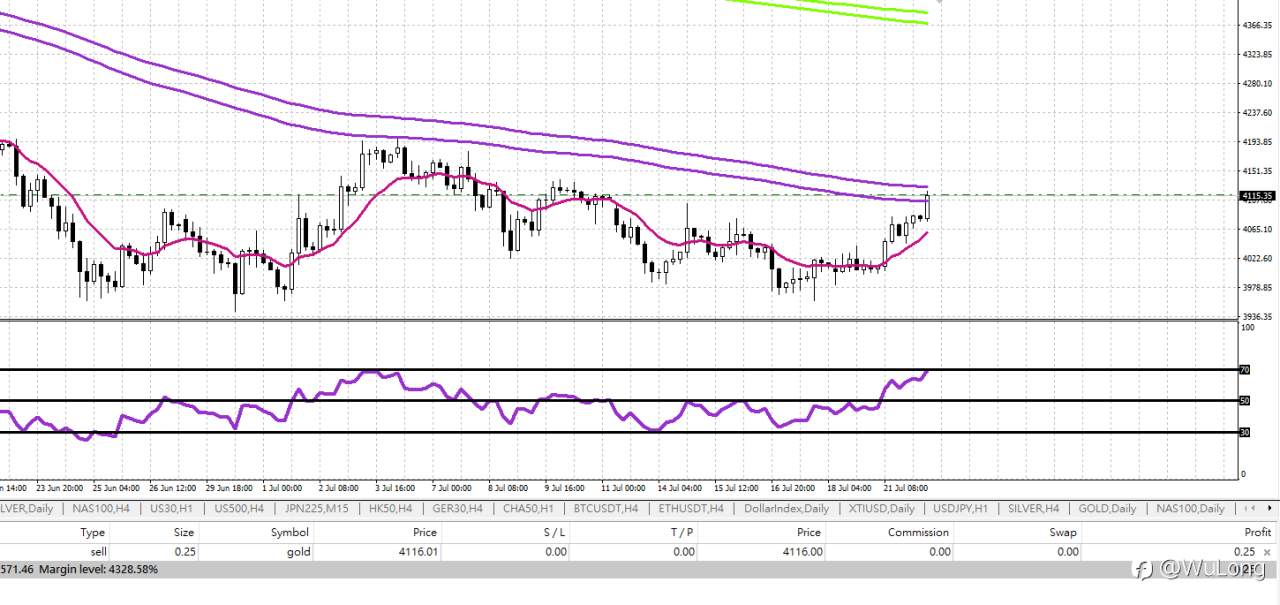Click the current price value 4116.00

coord(801,552)
